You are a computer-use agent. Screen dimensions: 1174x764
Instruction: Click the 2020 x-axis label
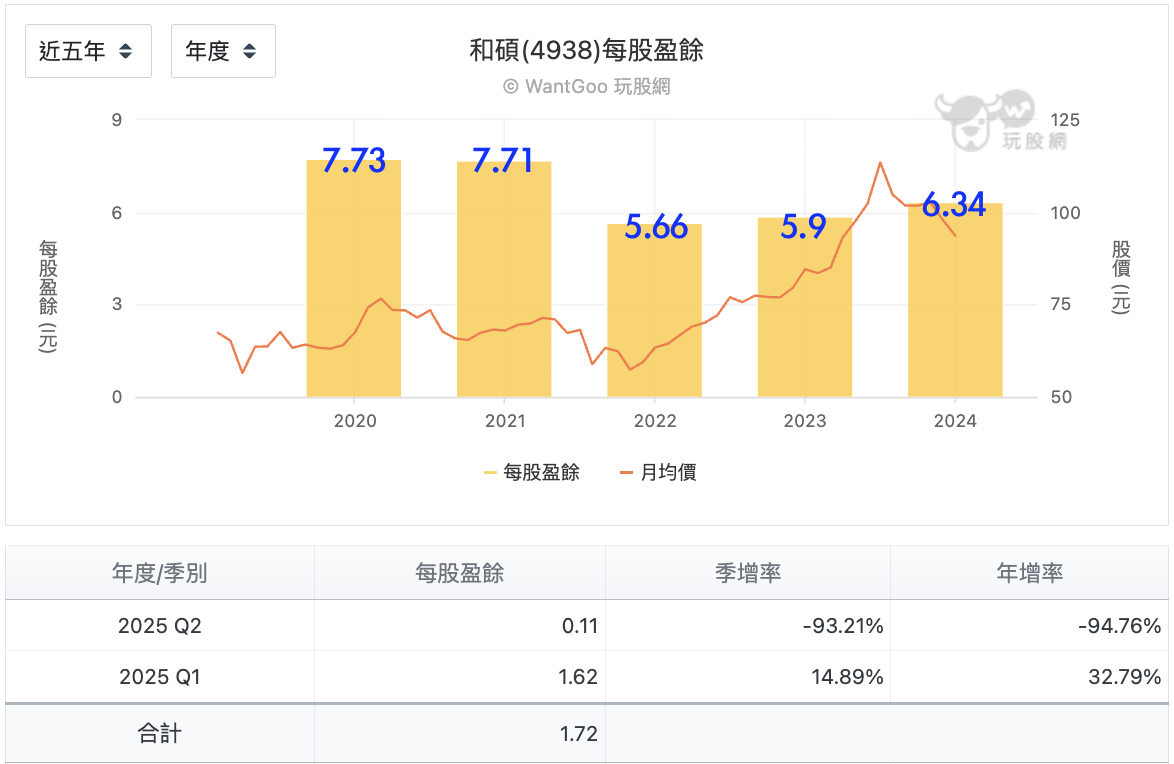tap(355, 421)
